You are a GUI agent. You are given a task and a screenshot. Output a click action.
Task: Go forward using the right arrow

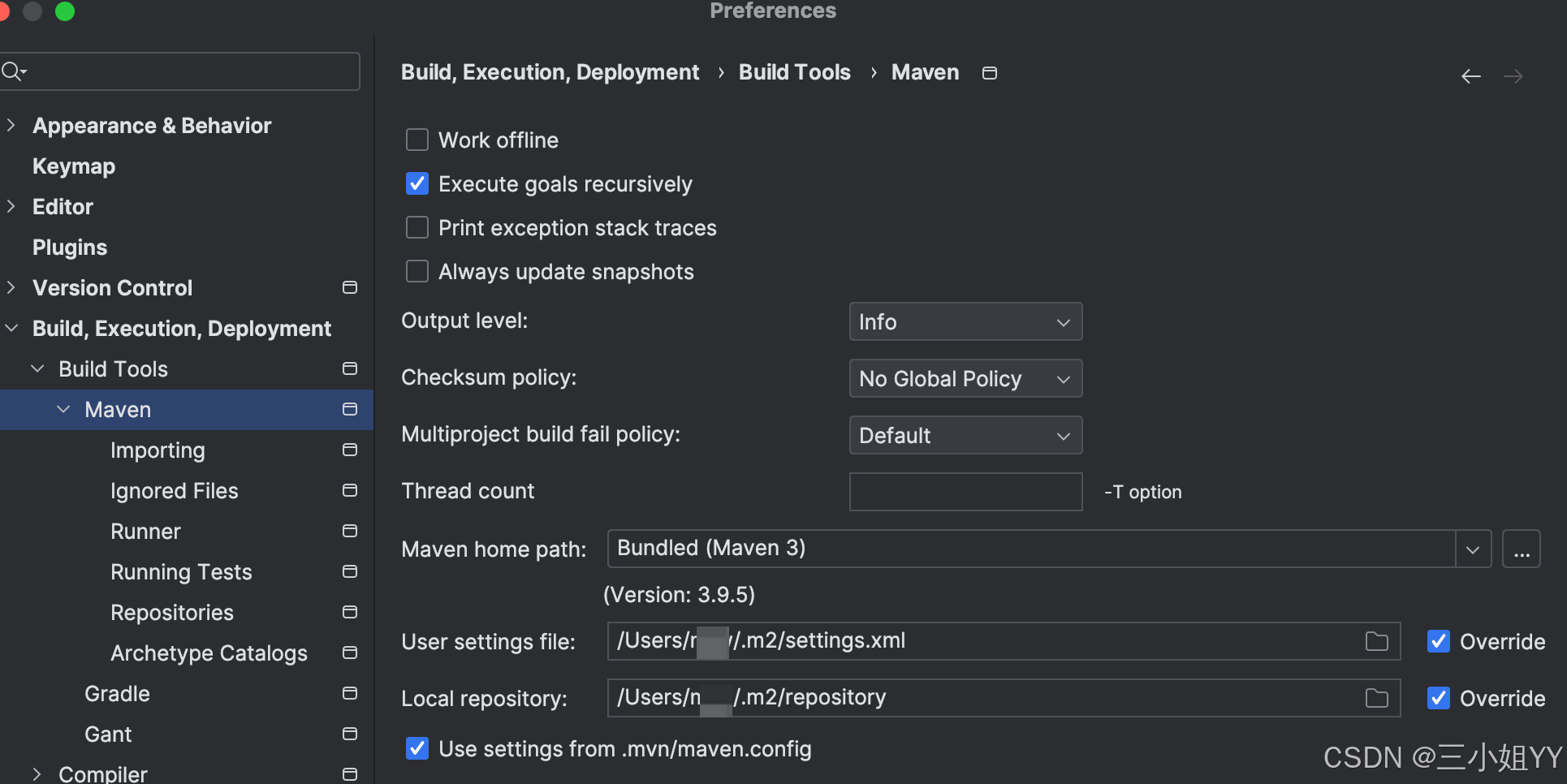(1513, 76)
